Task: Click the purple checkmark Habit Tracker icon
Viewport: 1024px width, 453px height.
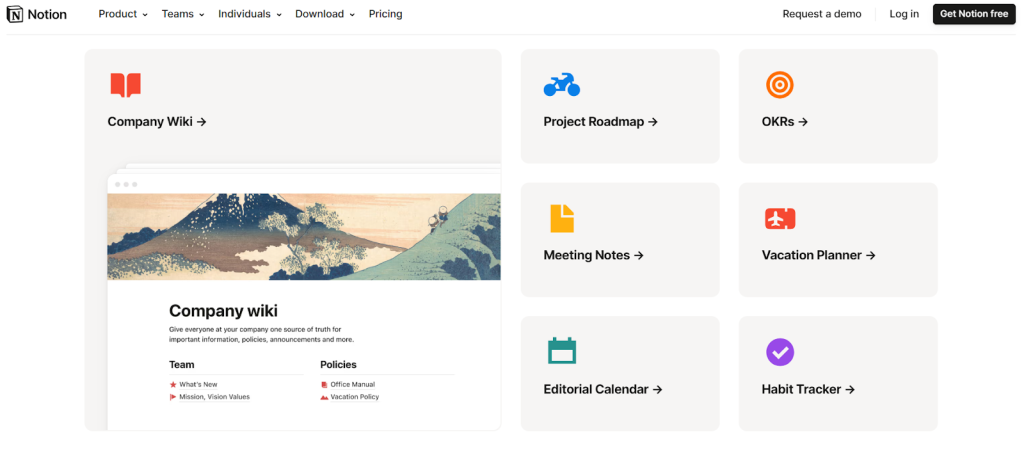Action: click(780, 352)
